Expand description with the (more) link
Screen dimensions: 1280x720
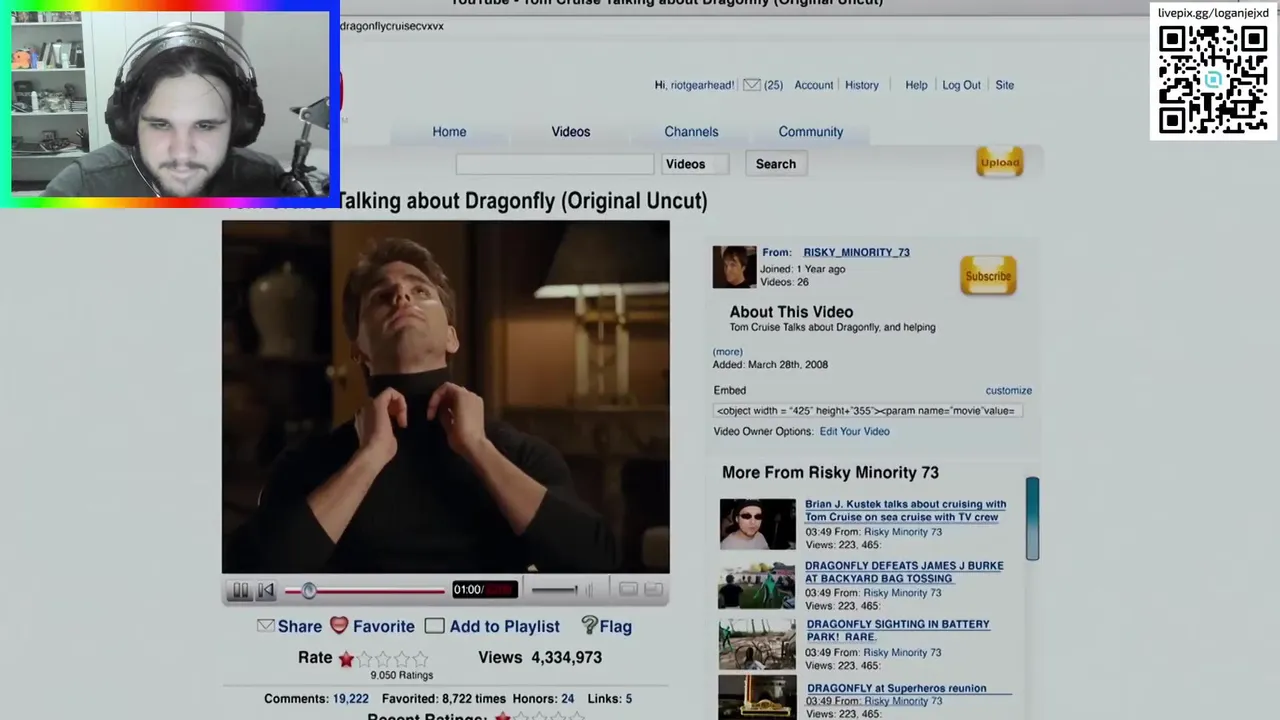[727, 352]
